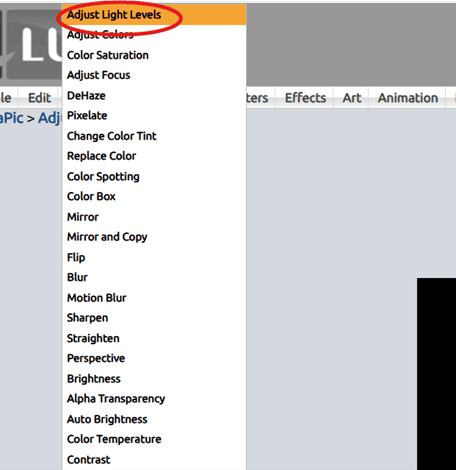This screenshot has height=470, width=456.
Task: Select the Pixelate option
Action: pos(154,116)
